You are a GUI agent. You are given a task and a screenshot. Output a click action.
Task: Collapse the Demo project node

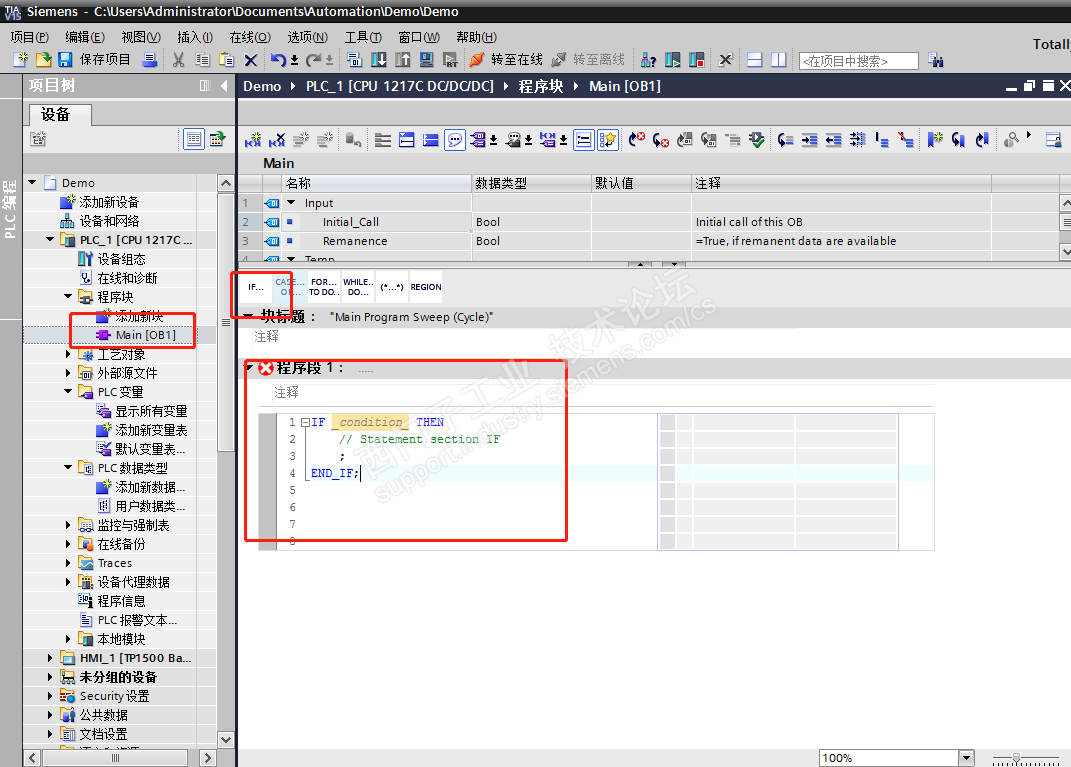32,182
